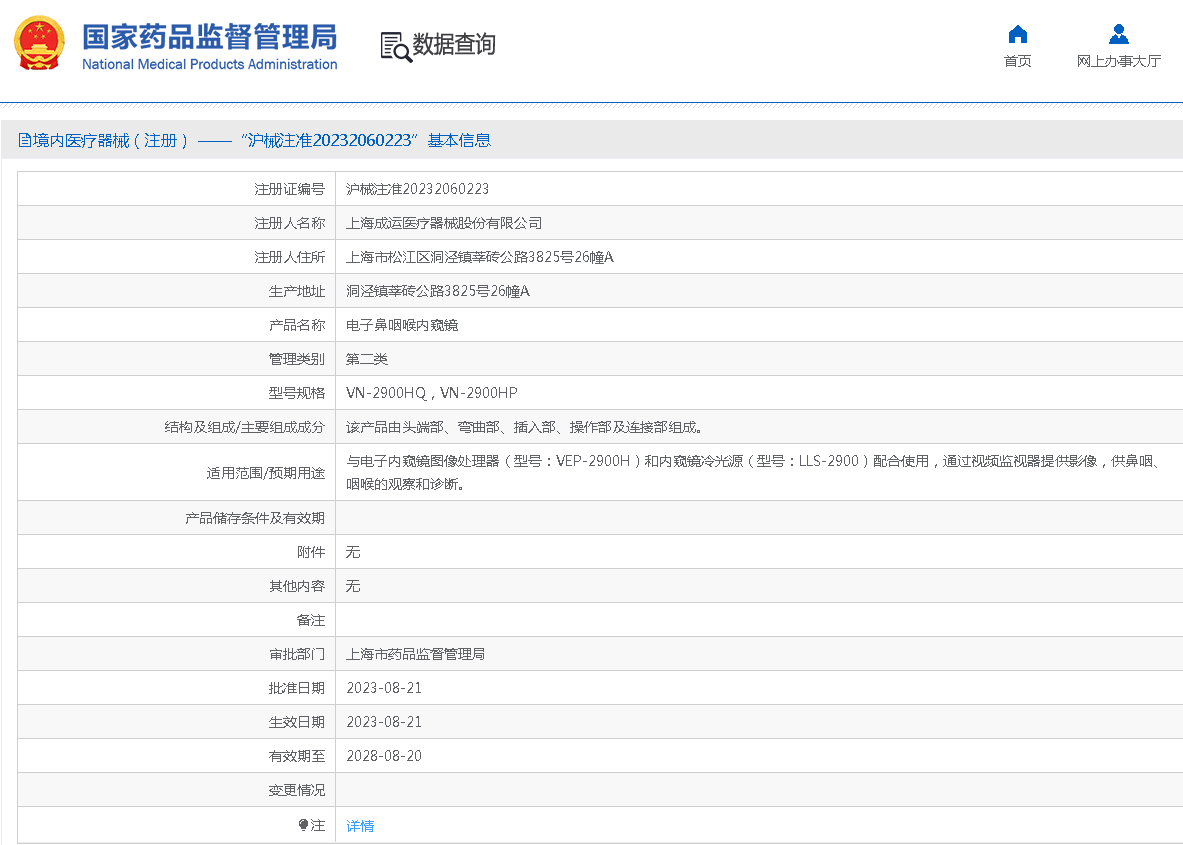Click the 国家药品监督管理局 site title
Image resolution: width=1183 pixels, height=845 pixels.
(209, 37)
